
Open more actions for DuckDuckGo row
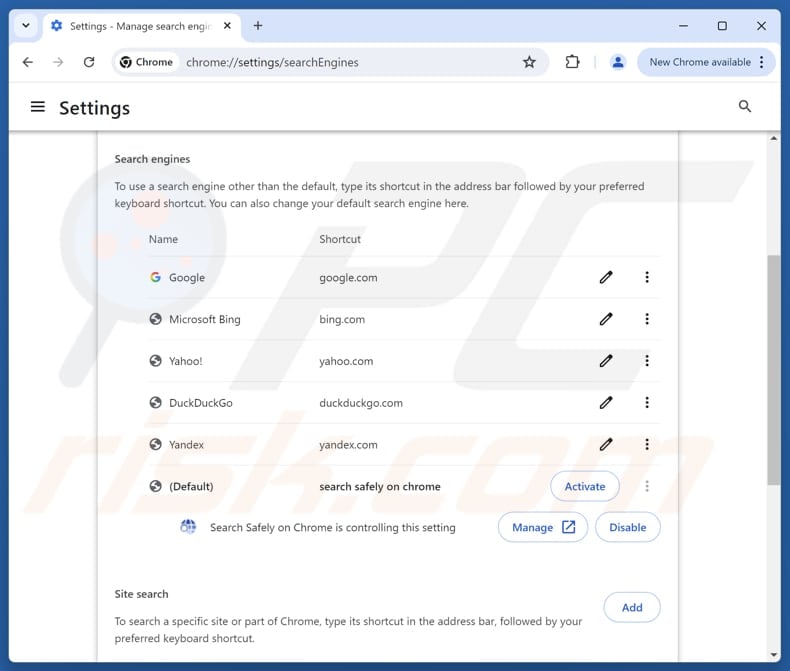647,402
